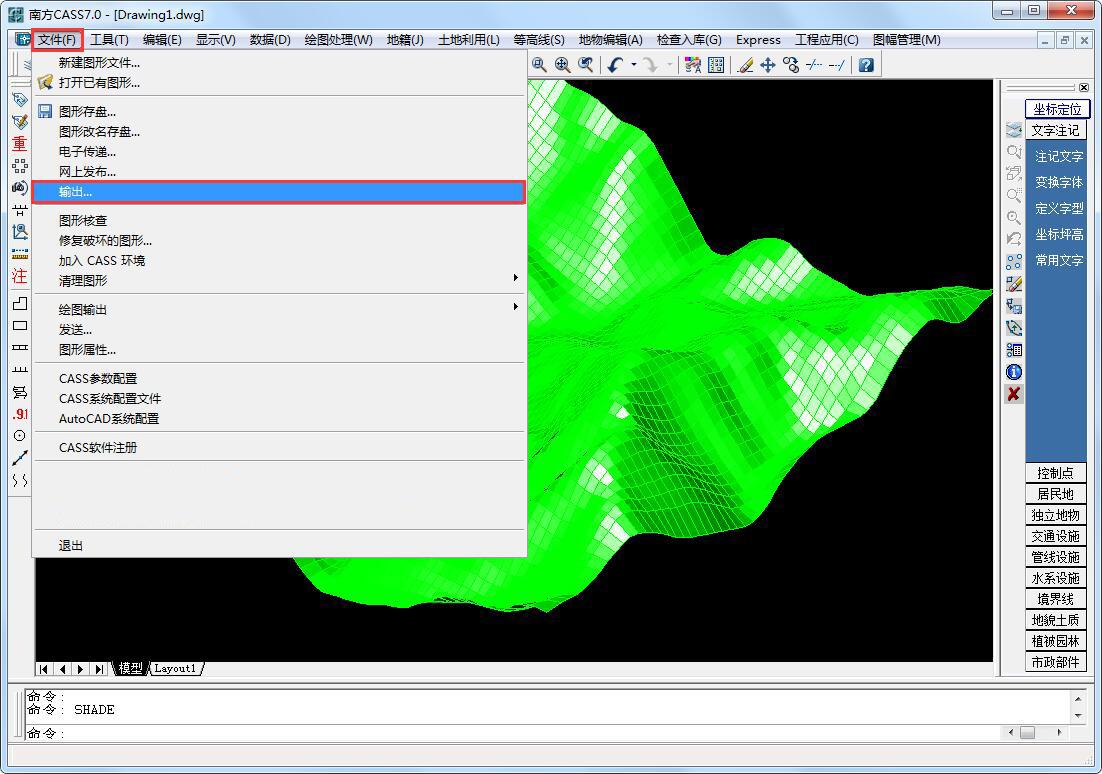Click the red 注 annotation icon
This screenshot has width=1102, height=774.
[20, 276]
